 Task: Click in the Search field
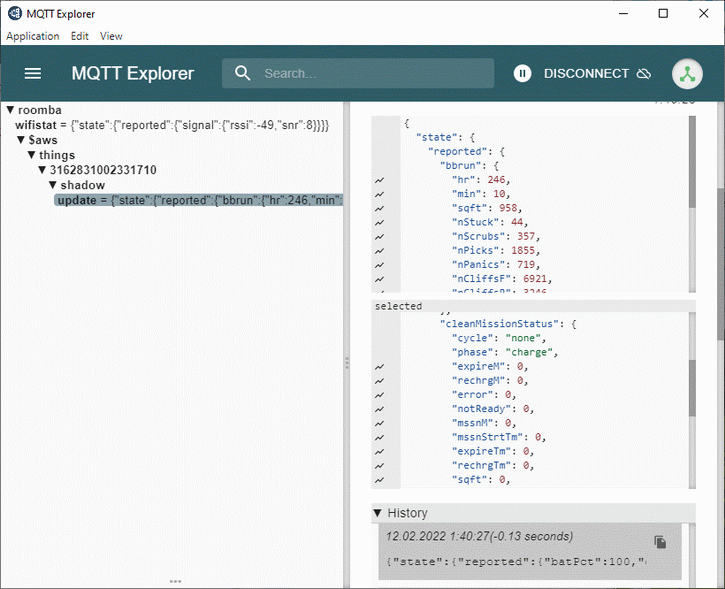click(370, 73)
